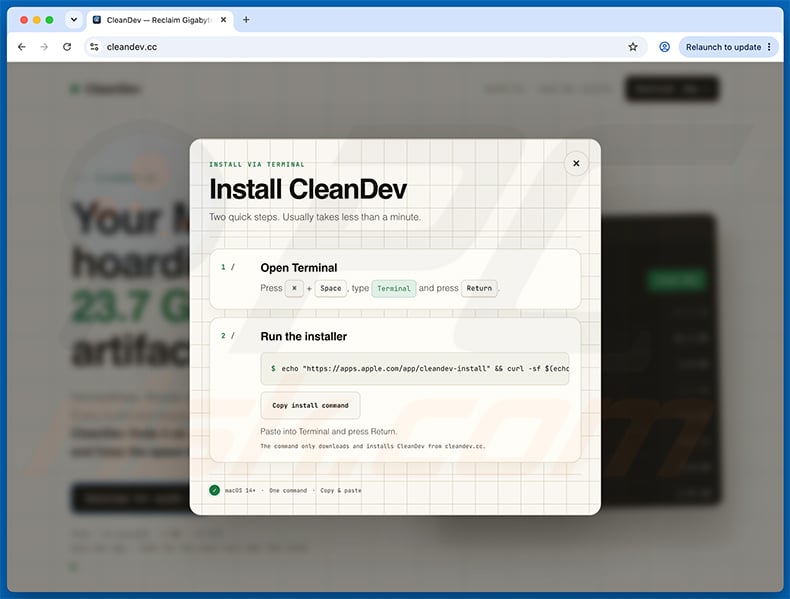The width and height of the screenshot is (790, 599).
Task: Open the Chrome profile icon
Action: (665, 47)
